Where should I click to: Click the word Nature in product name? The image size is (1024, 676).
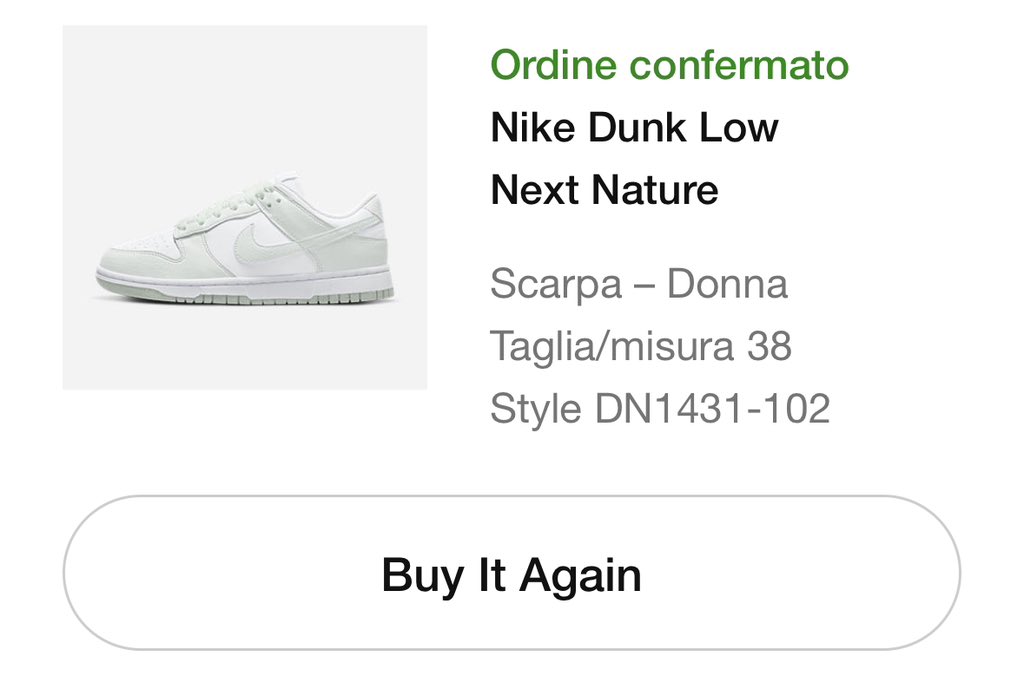[654, 190]
